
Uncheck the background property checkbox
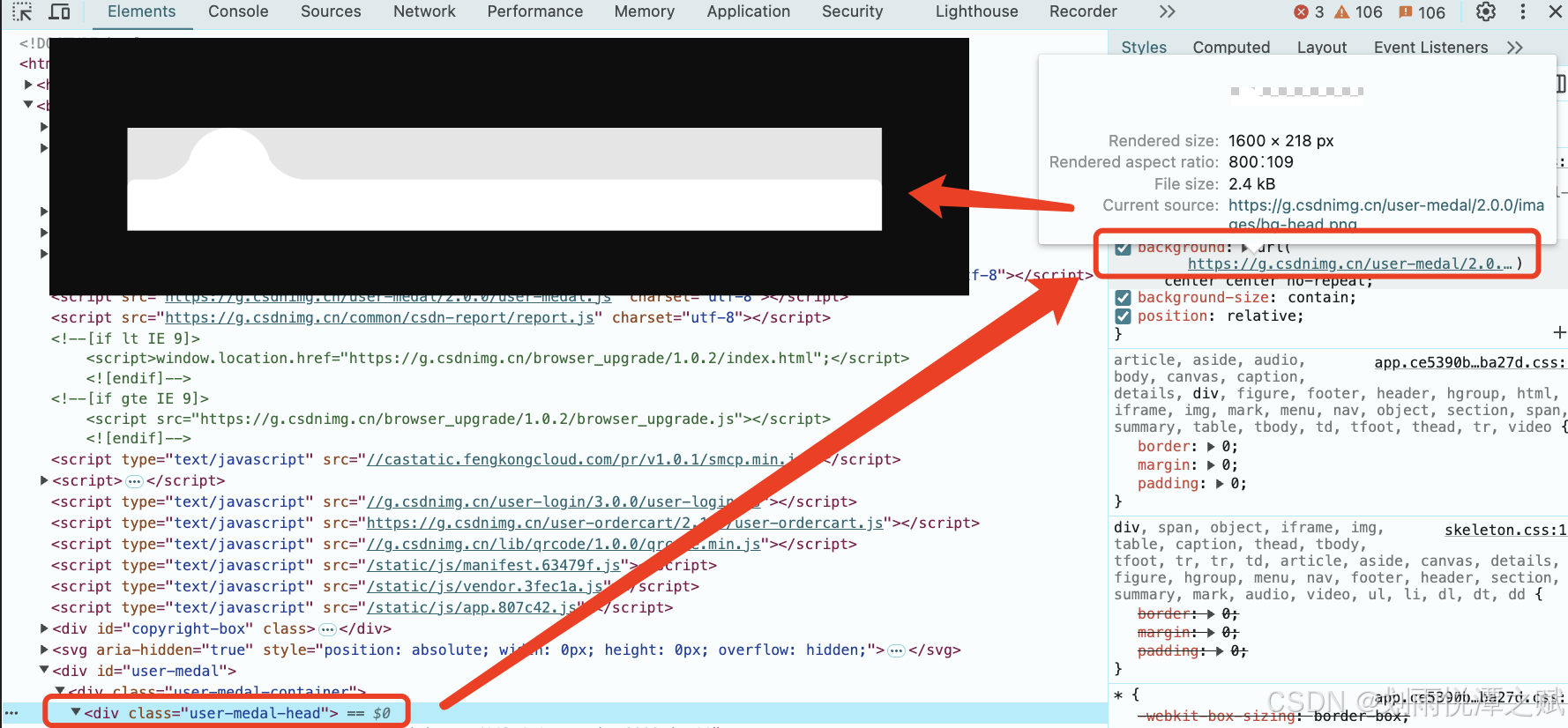pos(1123,248)
